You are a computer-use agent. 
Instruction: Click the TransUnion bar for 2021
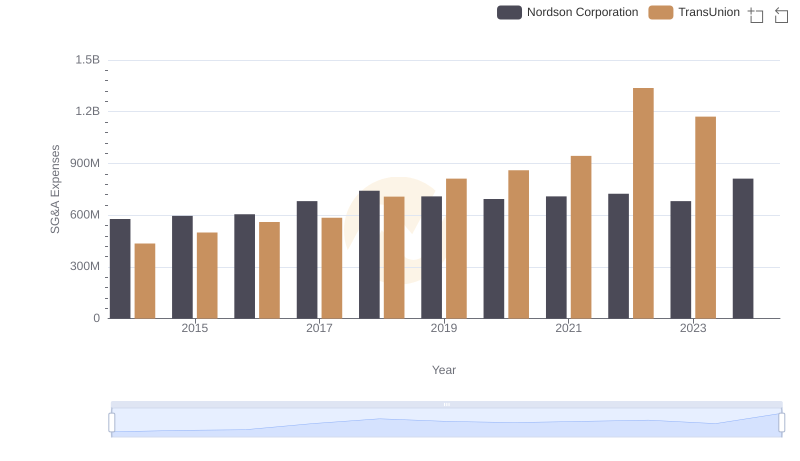point(581,237)
